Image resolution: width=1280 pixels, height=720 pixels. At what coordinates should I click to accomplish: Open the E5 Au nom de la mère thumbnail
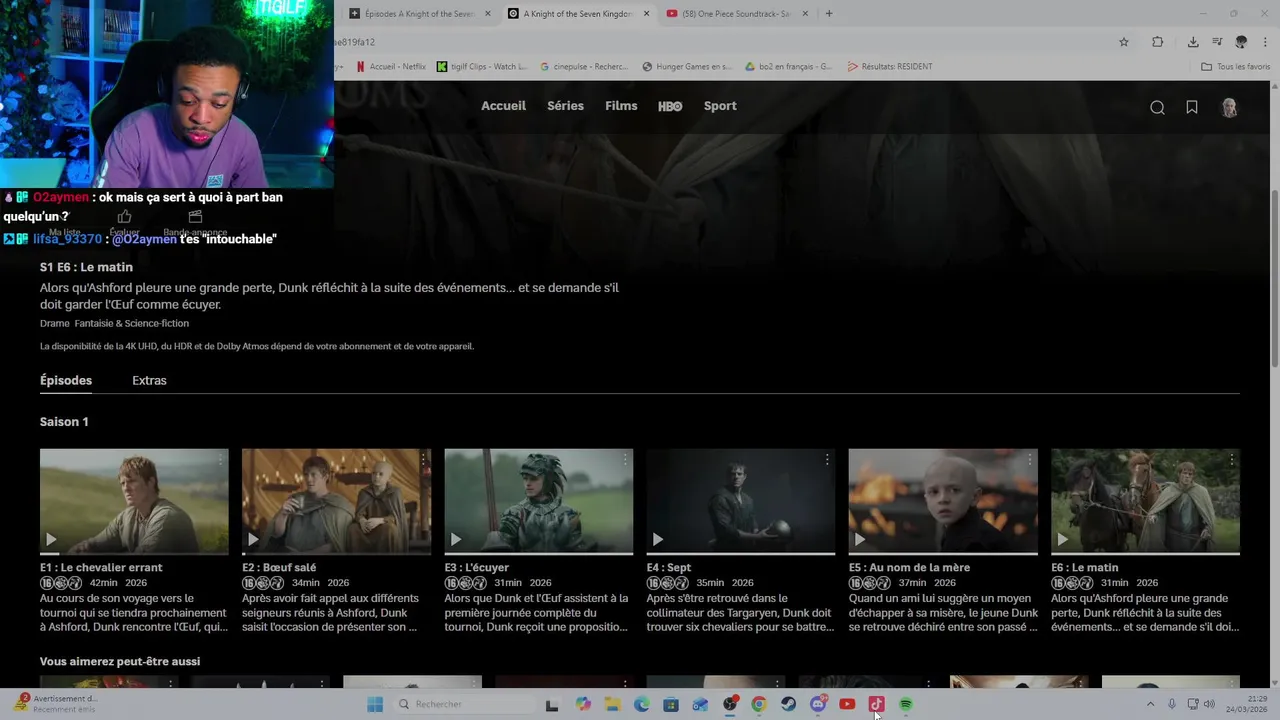click(x=943, y=501)
